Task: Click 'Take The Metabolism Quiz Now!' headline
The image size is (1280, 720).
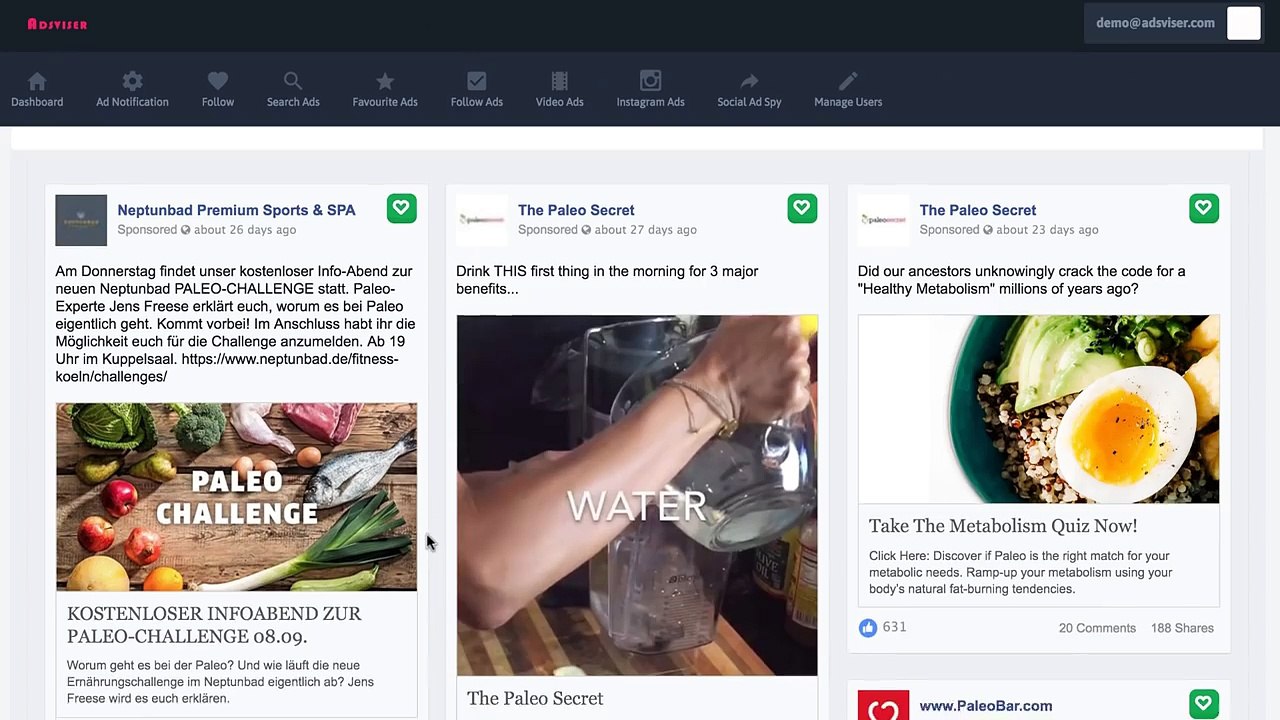Action: coord(1003,526)
